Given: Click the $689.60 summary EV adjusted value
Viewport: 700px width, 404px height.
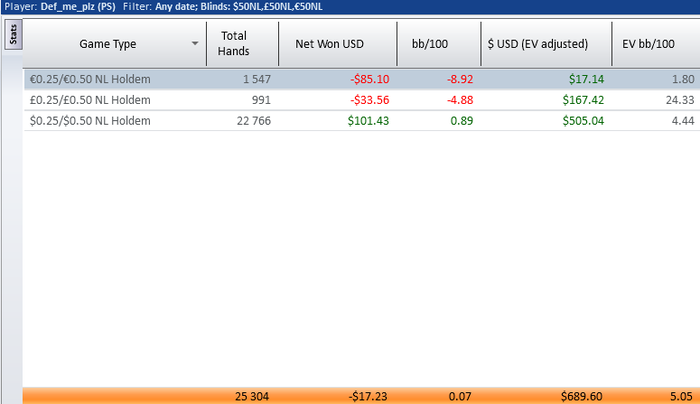Looking at the screenshot, I should [581, 396].
